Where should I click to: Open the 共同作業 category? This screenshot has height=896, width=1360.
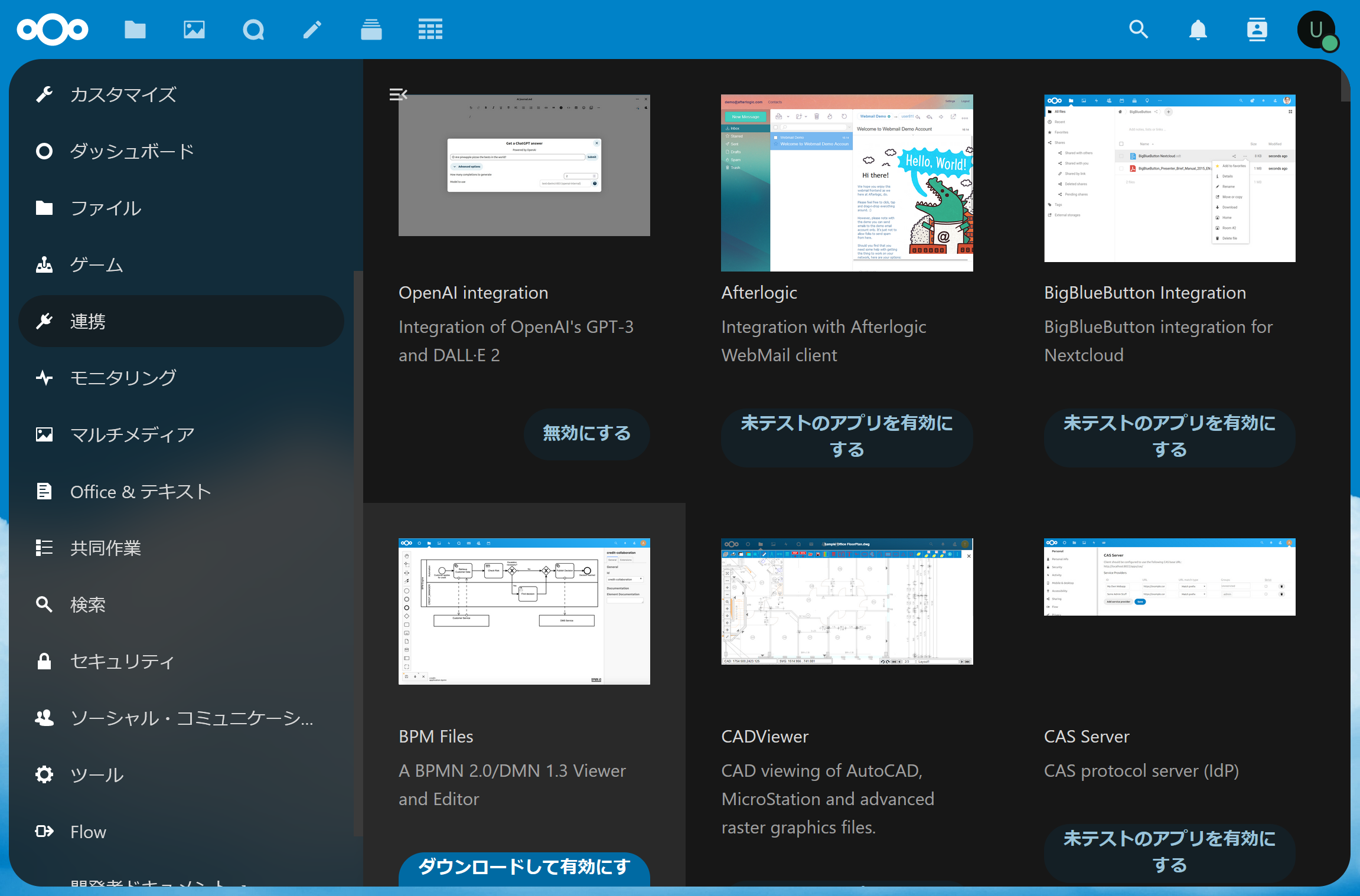181,548
